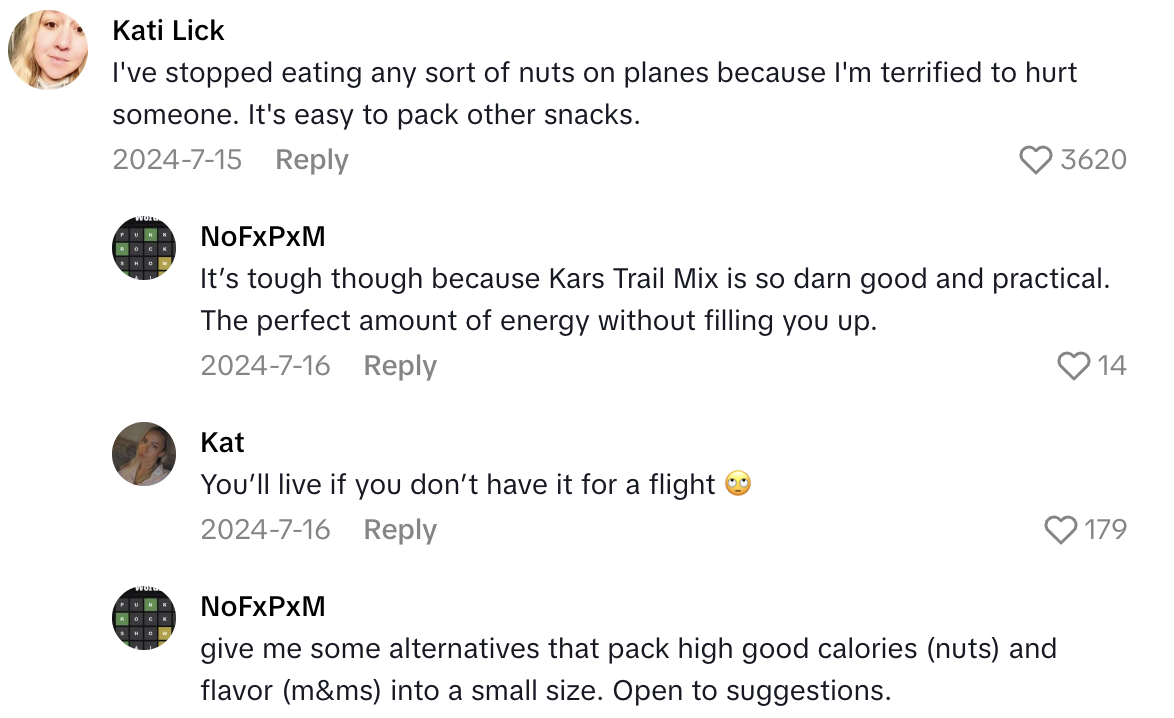Click the 14 like count
This screenshot has width=1174, height=718.
1112,366
